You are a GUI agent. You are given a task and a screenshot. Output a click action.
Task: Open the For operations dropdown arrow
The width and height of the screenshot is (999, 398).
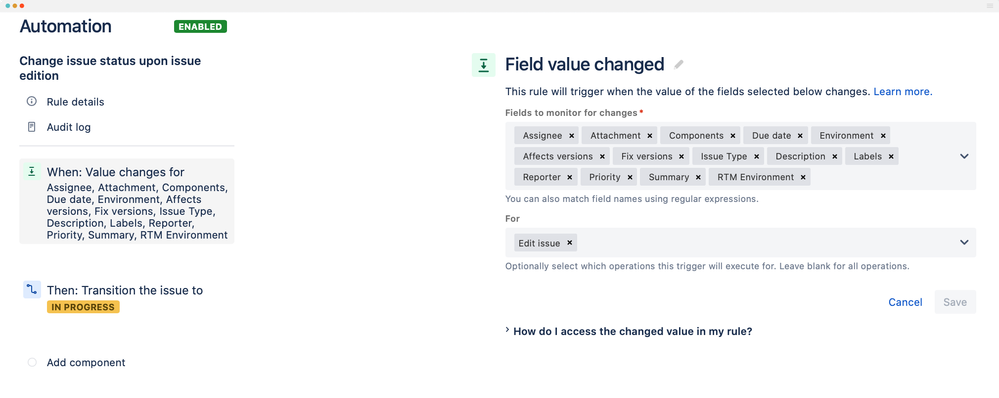(964, 242)
